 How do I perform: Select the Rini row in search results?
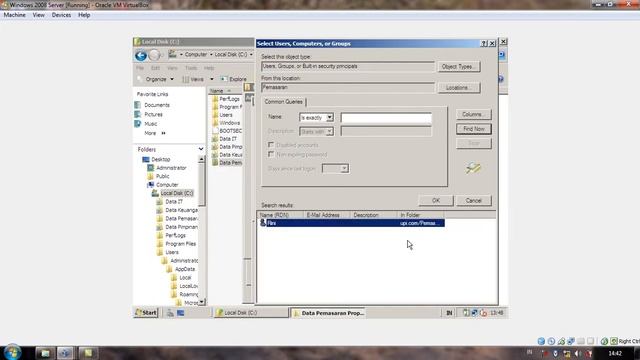351,223
